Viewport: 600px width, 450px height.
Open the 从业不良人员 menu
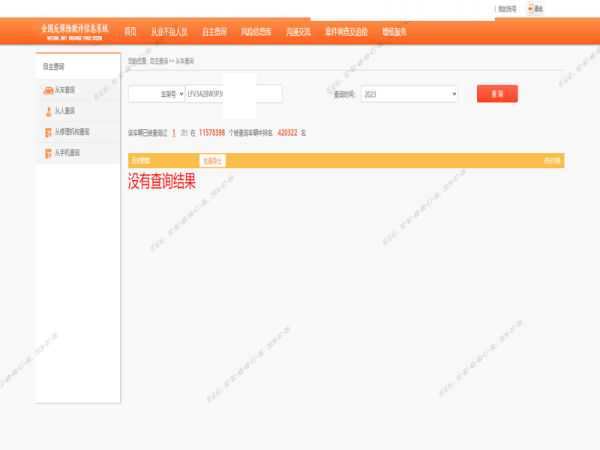pyautogui.click(x=169, y=32)
